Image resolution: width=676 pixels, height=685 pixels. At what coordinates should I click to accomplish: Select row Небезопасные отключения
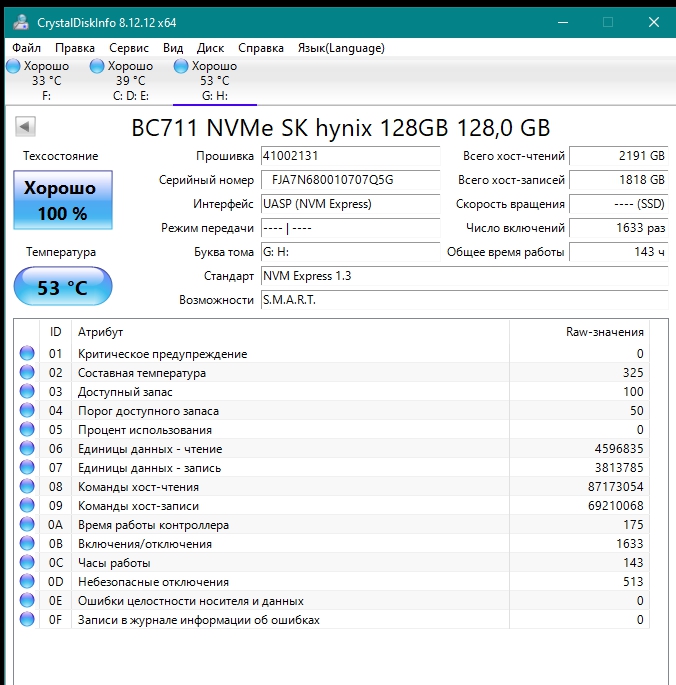point(332,581)
